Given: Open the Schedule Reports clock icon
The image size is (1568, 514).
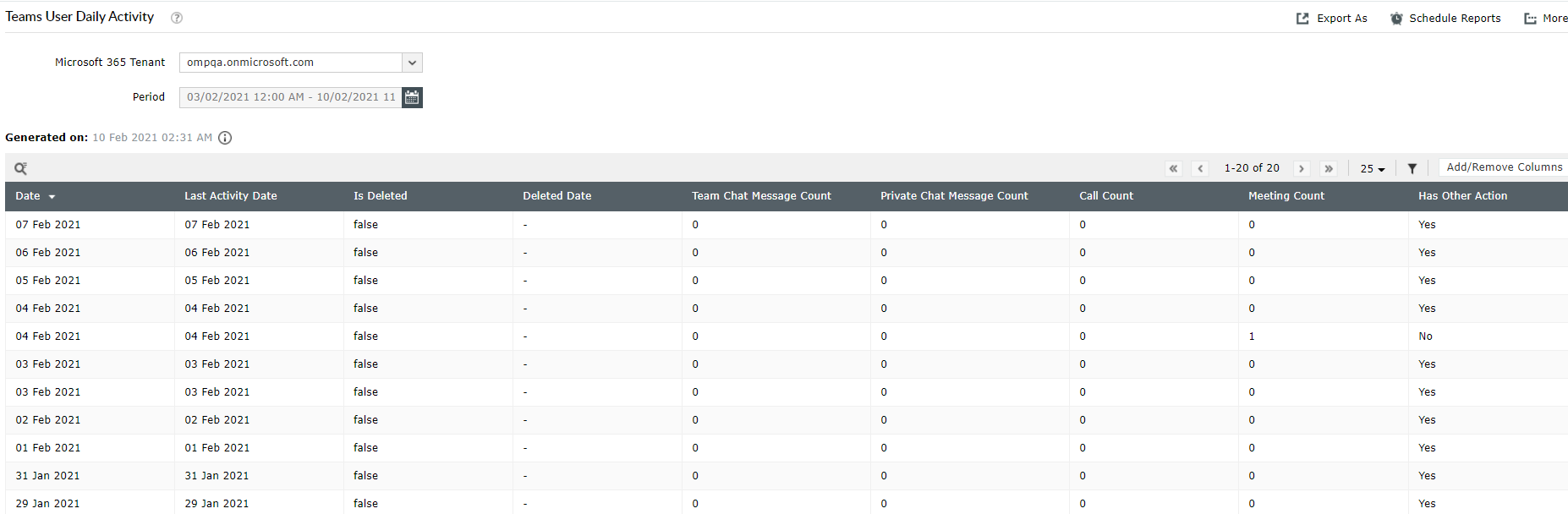Looking at the screenshot, I should [x=1396, y=19].
